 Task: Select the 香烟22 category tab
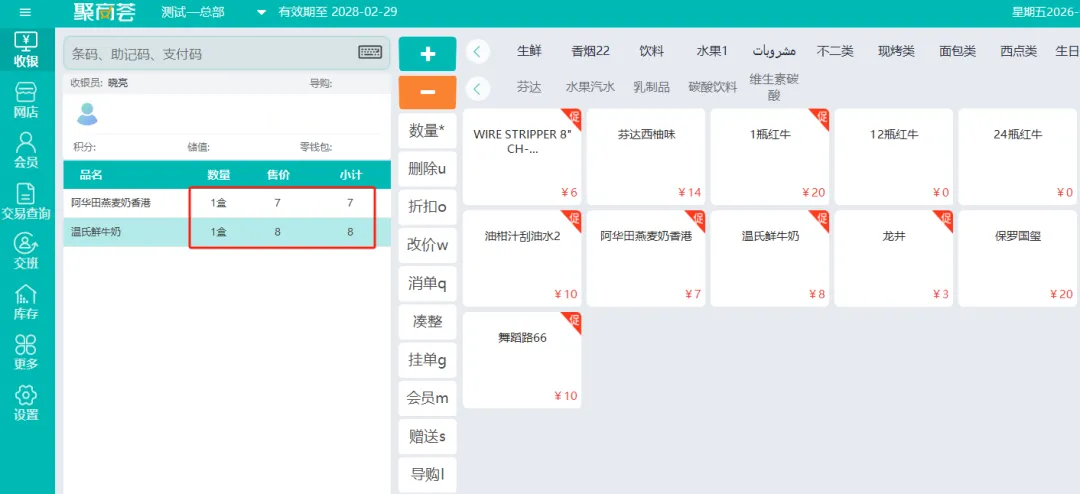(591, 51)
